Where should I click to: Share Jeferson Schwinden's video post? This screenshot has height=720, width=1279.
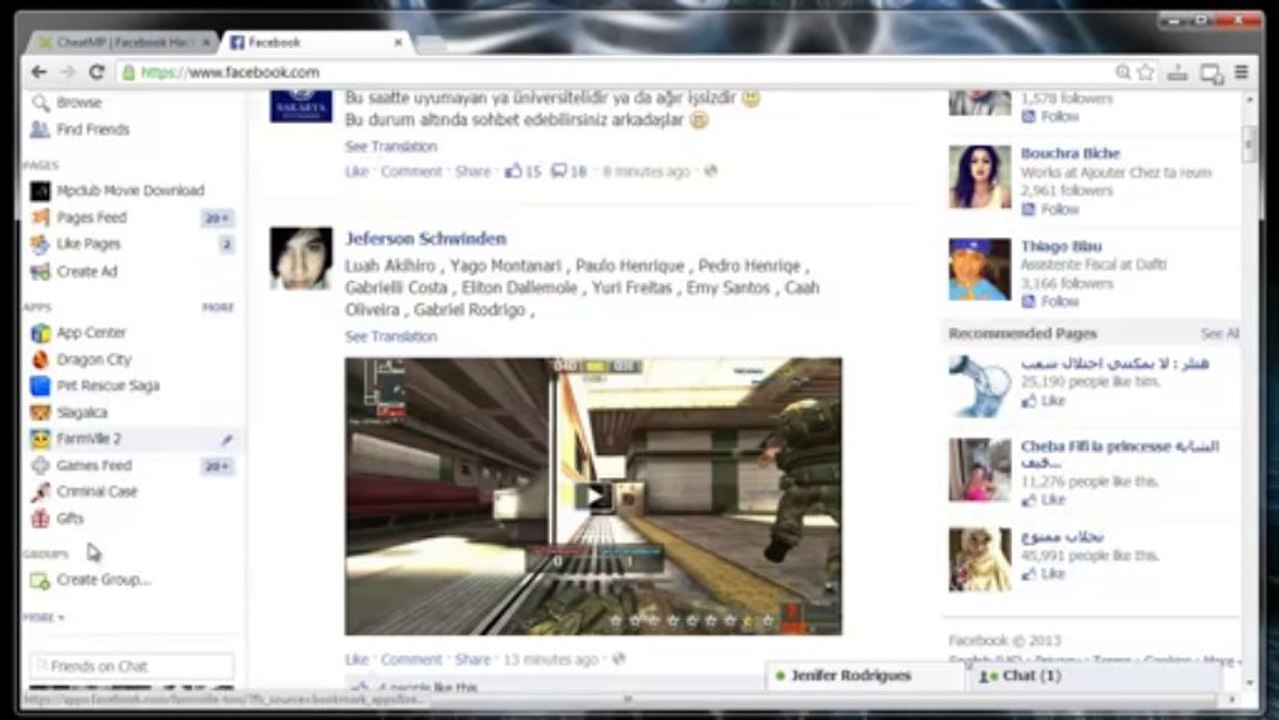click(473, 659)
